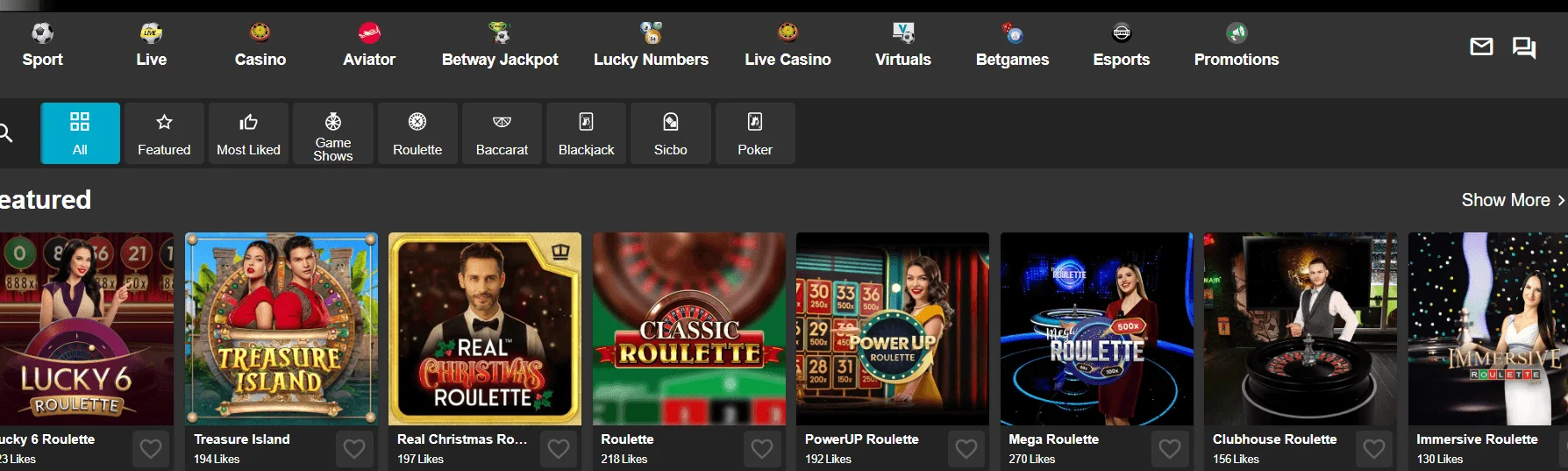
Task: Filter games by Blackjack
Action: (587, 133)
